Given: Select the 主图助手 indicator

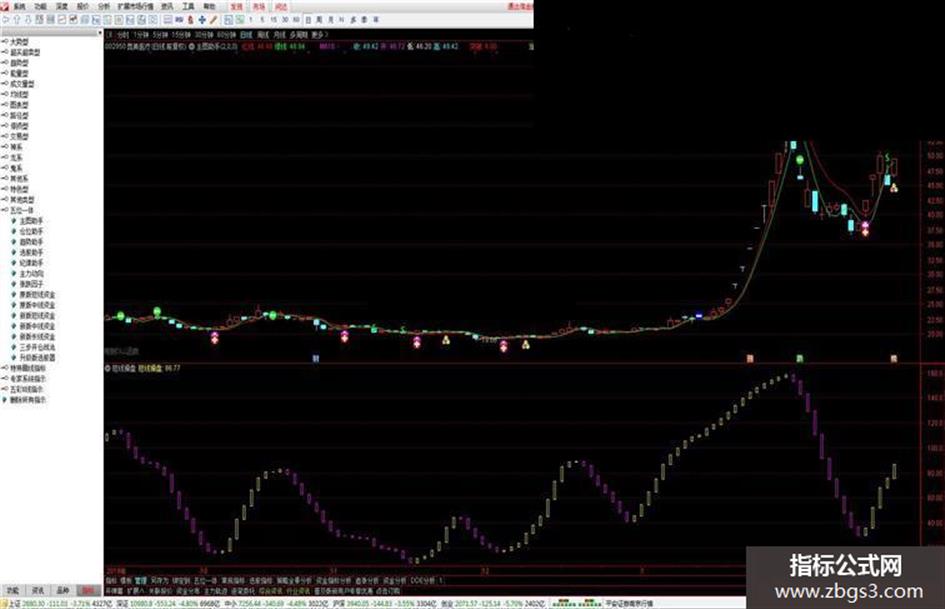Looking at the screenshot, I should point(31,221).
